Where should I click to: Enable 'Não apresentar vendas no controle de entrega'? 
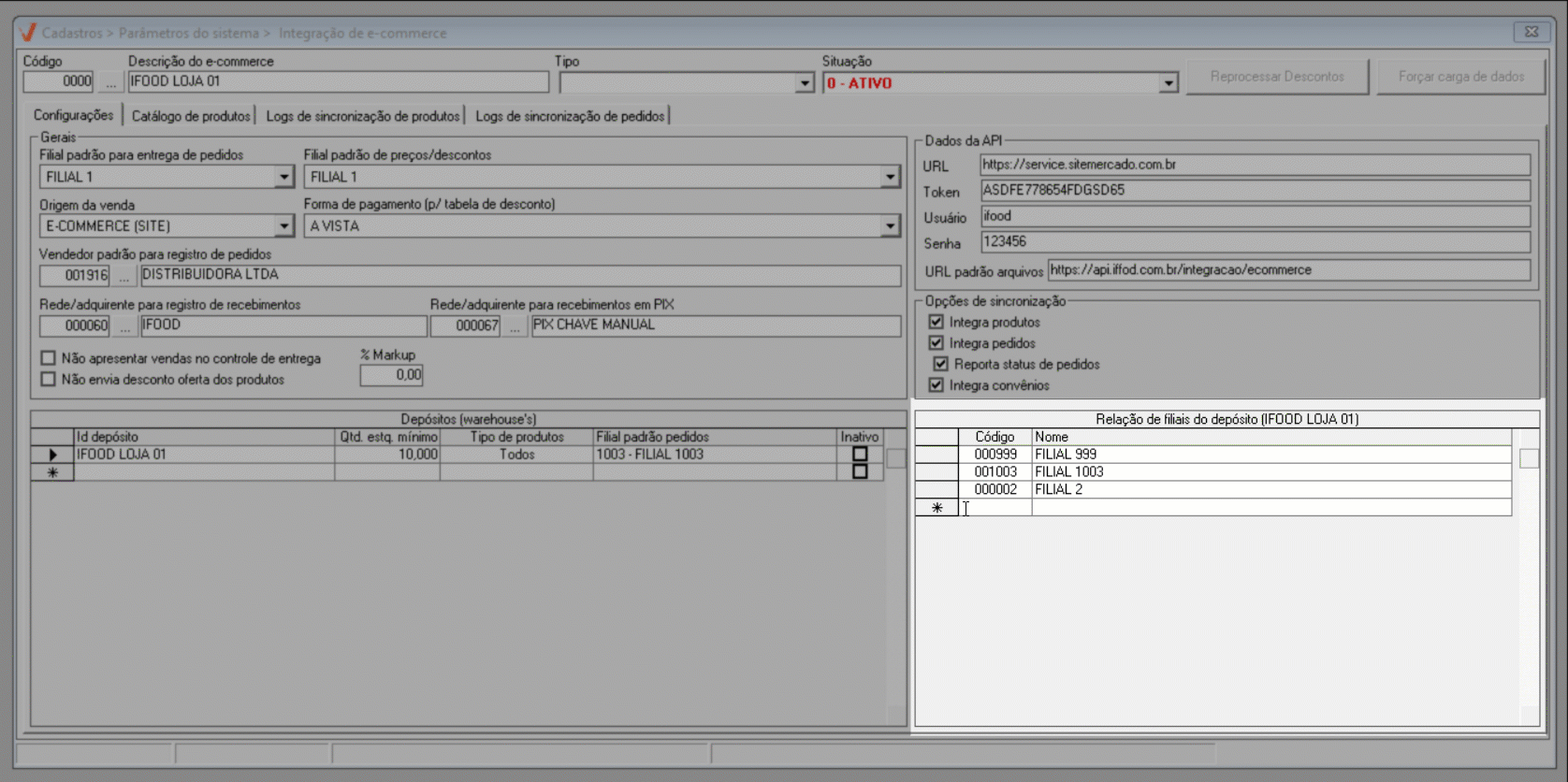click(x=49, y=358)
